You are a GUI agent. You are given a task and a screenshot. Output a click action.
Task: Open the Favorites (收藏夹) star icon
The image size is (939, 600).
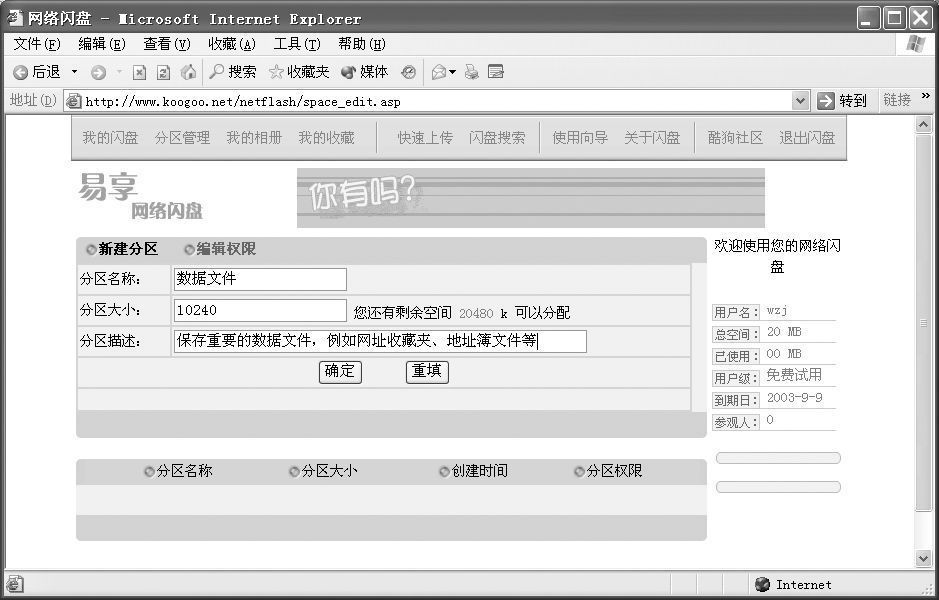tap(298, 72)
